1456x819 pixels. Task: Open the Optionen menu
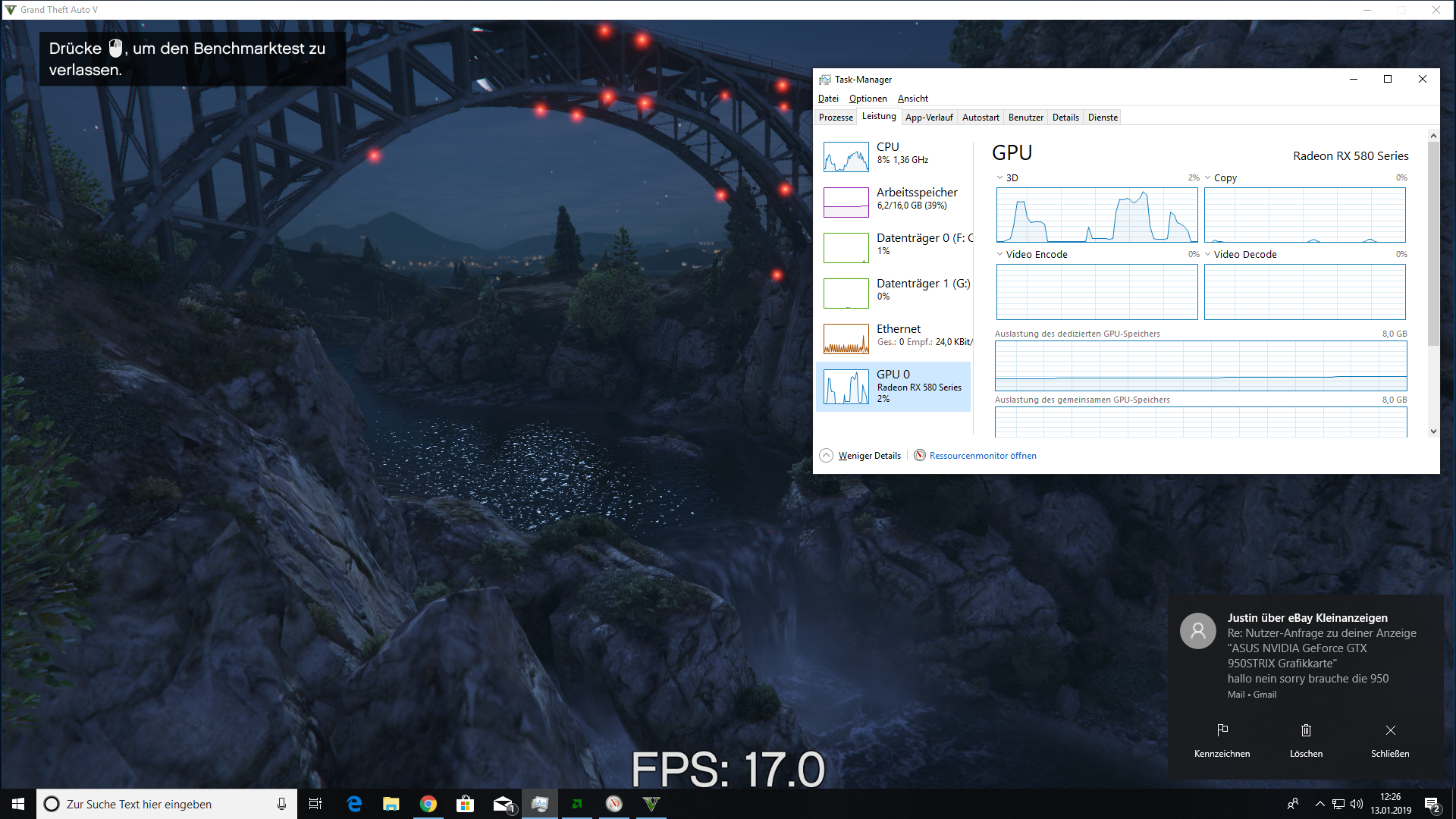tap(868, 99)
